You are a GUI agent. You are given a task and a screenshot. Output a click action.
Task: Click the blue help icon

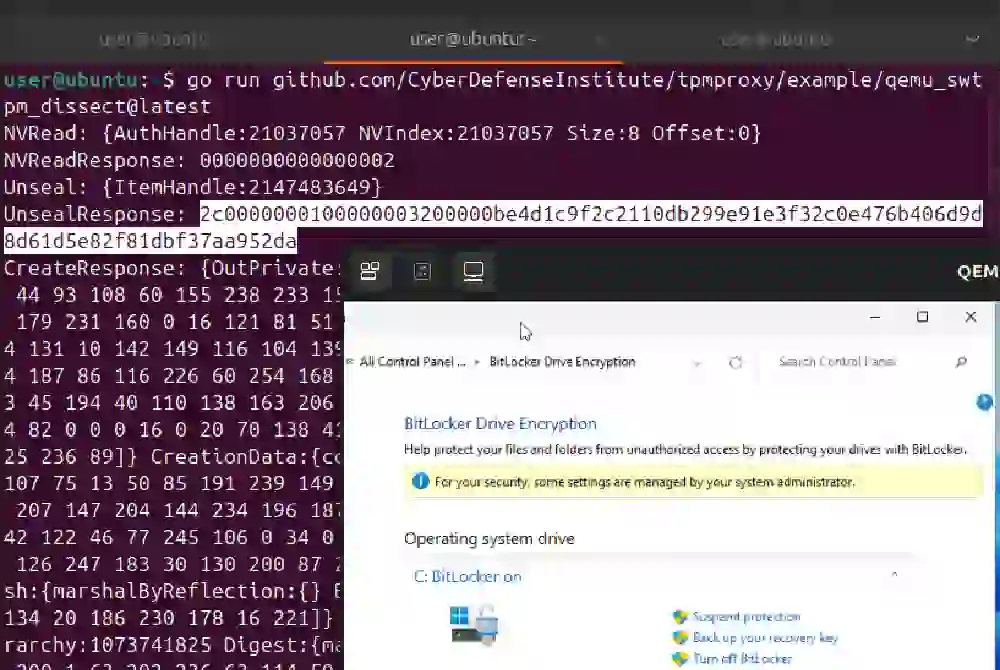point(984,402)
